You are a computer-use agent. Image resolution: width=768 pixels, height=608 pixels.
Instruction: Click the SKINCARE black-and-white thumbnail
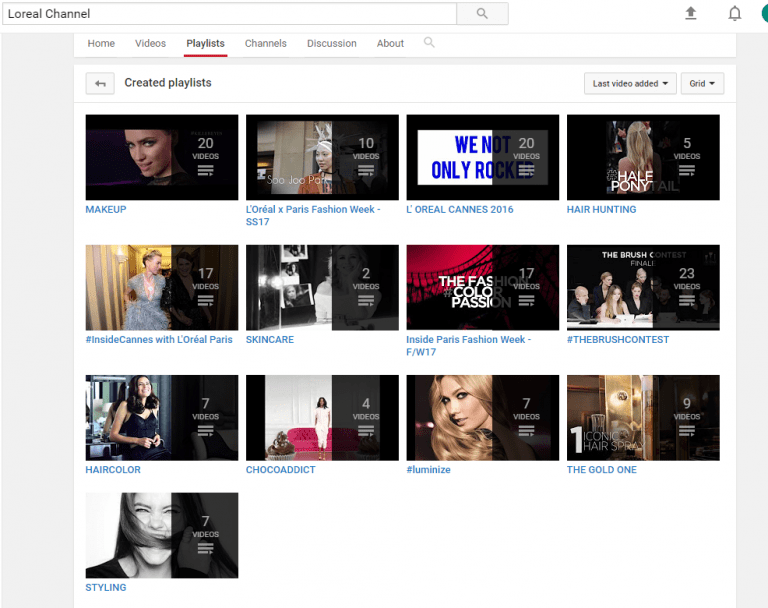[x=322, y=288]
